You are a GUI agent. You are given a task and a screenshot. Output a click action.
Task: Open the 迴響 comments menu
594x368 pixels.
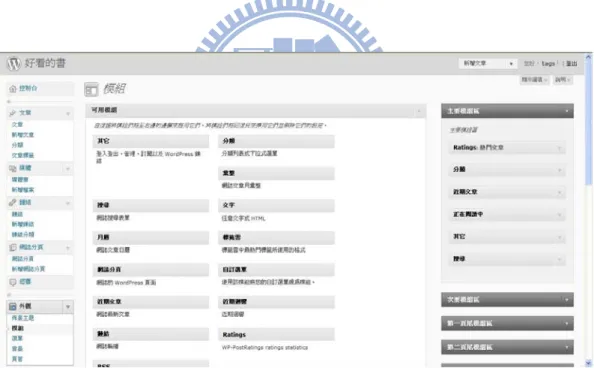click(x=25, y=282)
